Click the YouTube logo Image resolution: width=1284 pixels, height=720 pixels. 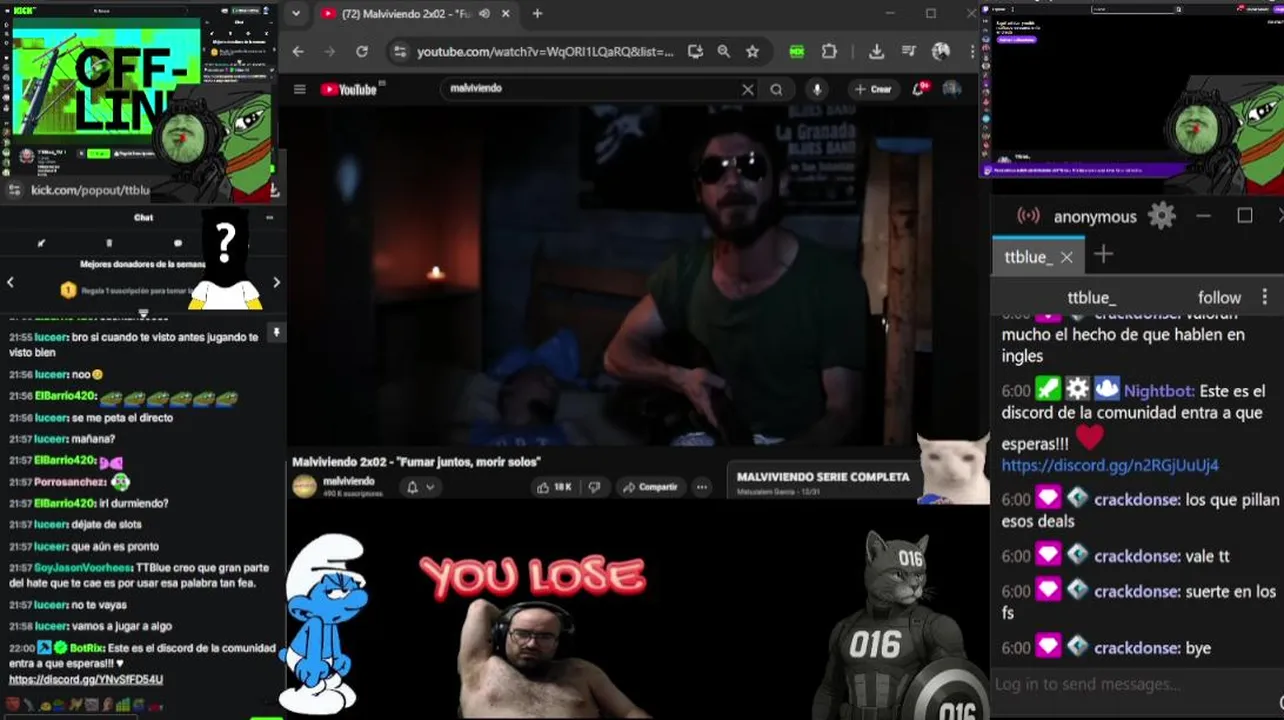pyautogui.click(x=349, y=90)
